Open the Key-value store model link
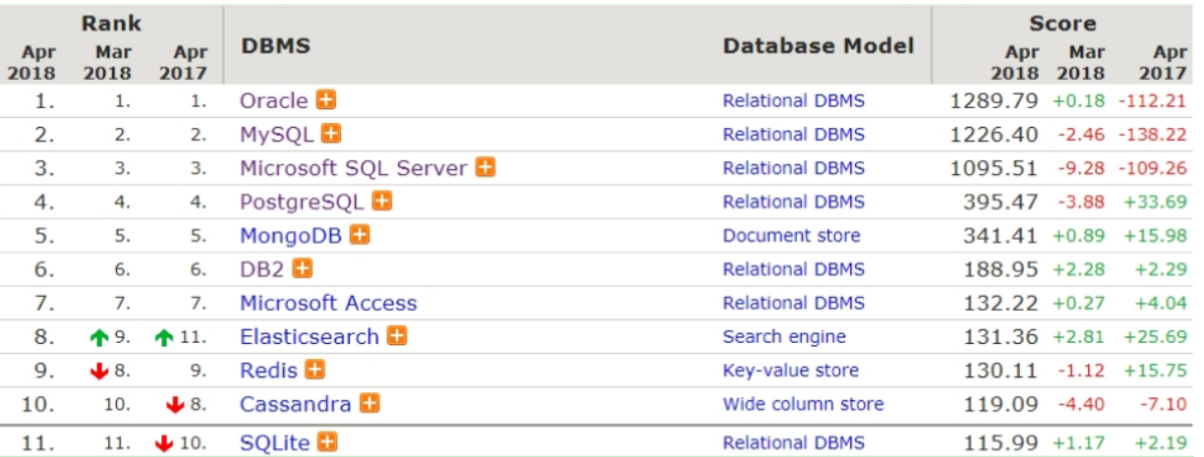The width and height of the screenshot is (1204, 457). coord(791,371)
